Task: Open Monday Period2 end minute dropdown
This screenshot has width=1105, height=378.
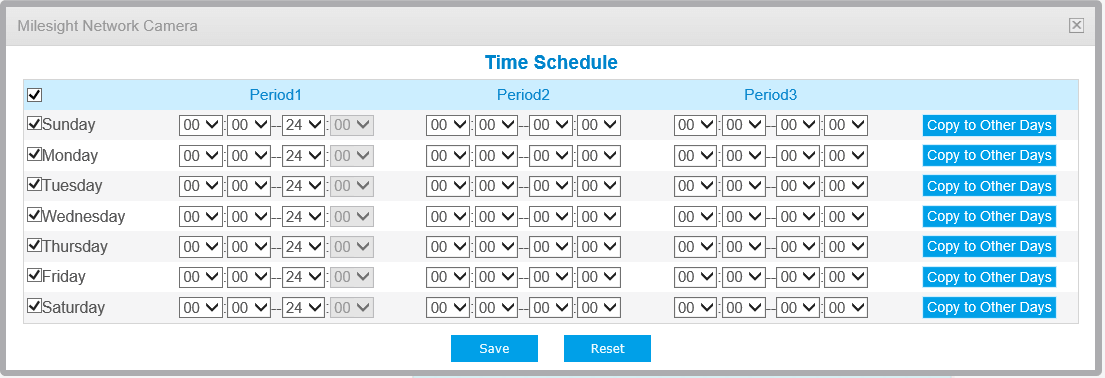Action: point(599,156)
